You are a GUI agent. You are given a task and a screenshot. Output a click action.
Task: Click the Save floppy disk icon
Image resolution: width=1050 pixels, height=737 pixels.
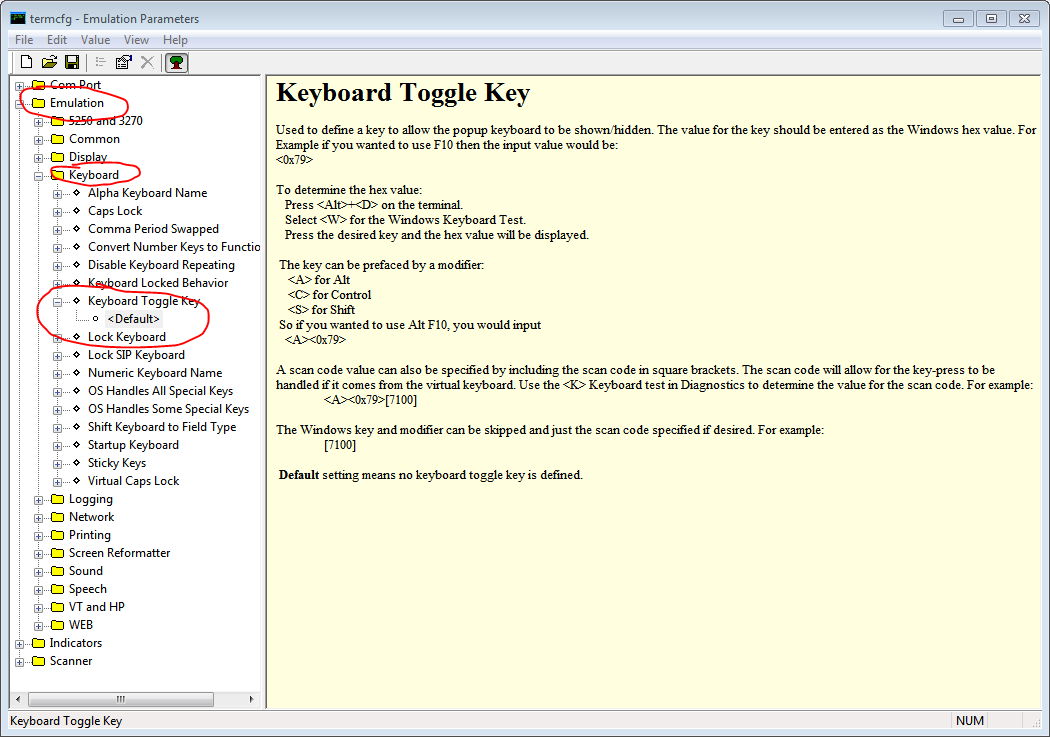point(70,62)
